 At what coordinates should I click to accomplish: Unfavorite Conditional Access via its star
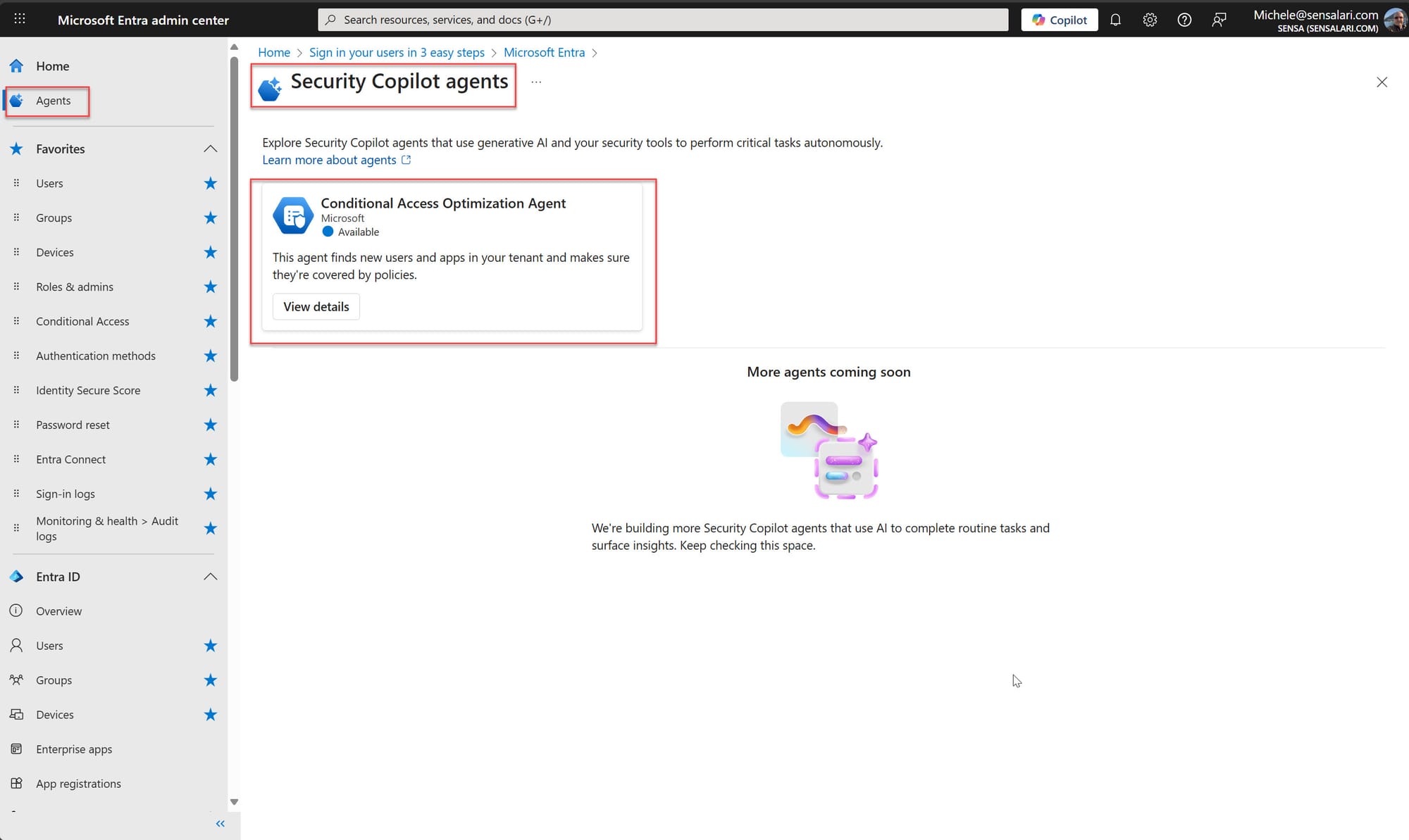210,322
